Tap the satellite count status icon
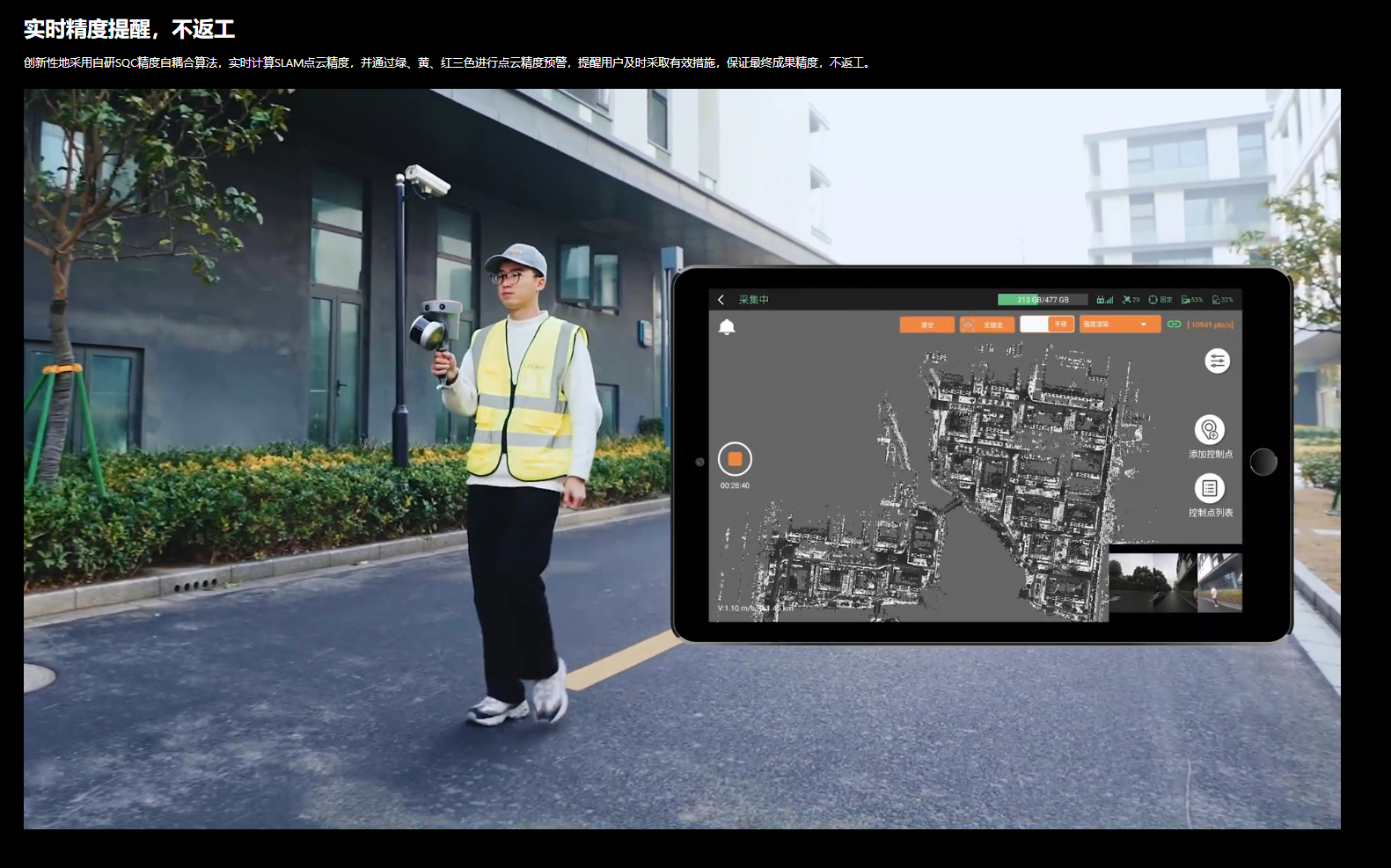The width and height of the screenshot is (1391, 868). [1131, 300]
